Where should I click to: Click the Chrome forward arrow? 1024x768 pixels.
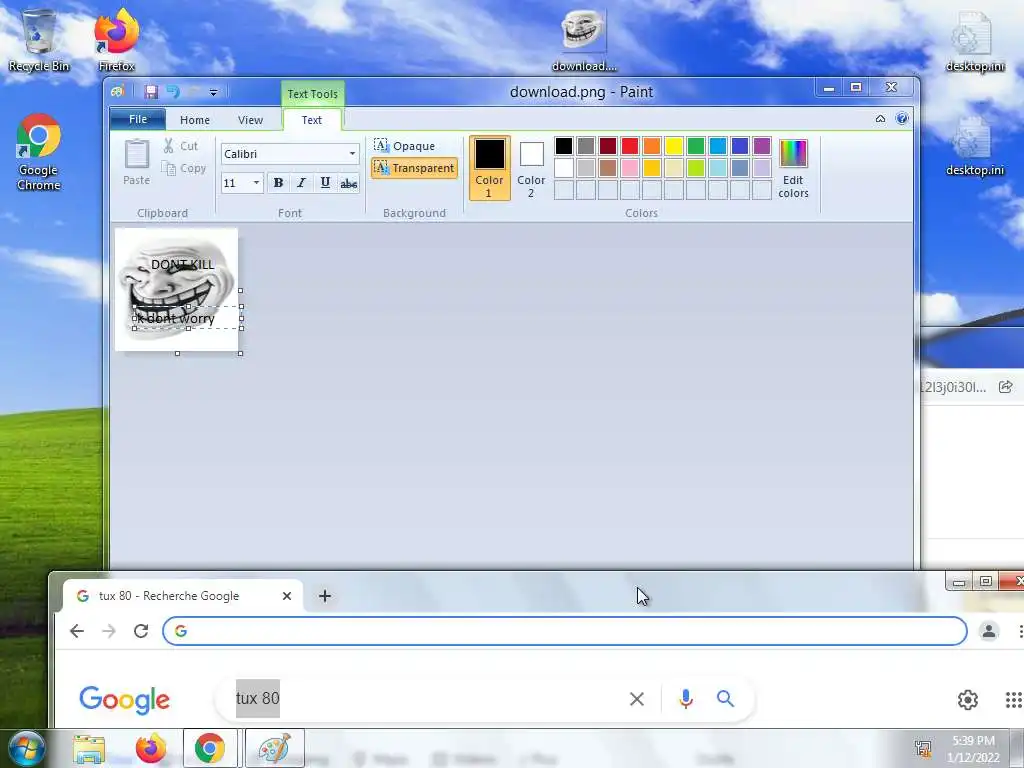(109, 631)
